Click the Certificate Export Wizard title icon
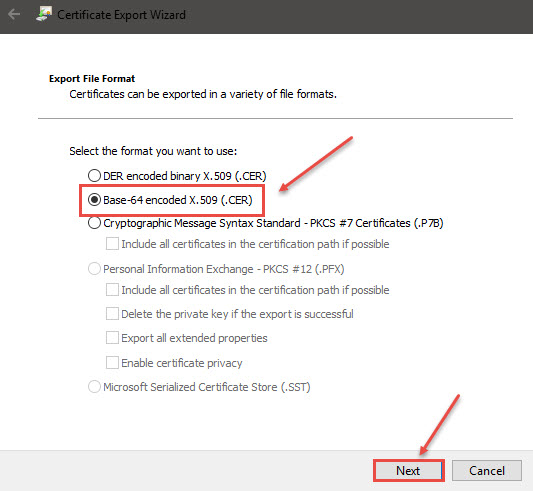The width and height of the screenshot is (533, 491). [x=44, y=14]
